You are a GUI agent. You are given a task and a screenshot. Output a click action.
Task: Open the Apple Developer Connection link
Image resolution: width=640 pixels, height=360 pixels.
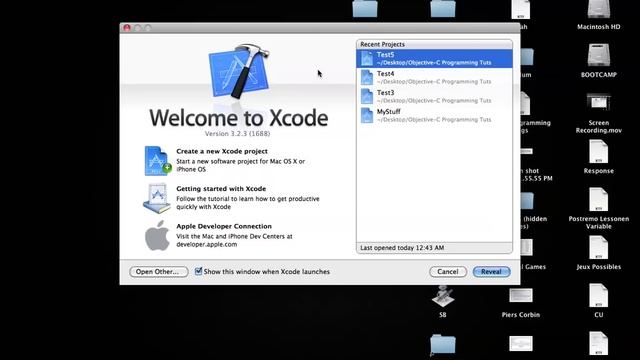[x=224, y=226]
